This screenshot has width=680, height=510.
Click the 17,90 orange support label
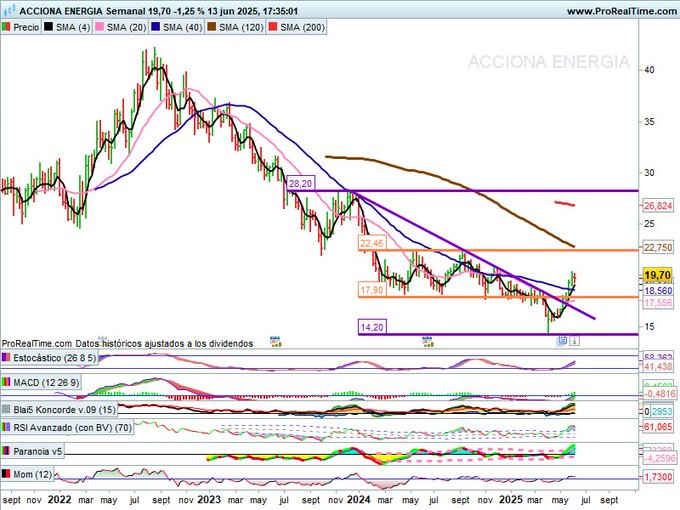372,290
